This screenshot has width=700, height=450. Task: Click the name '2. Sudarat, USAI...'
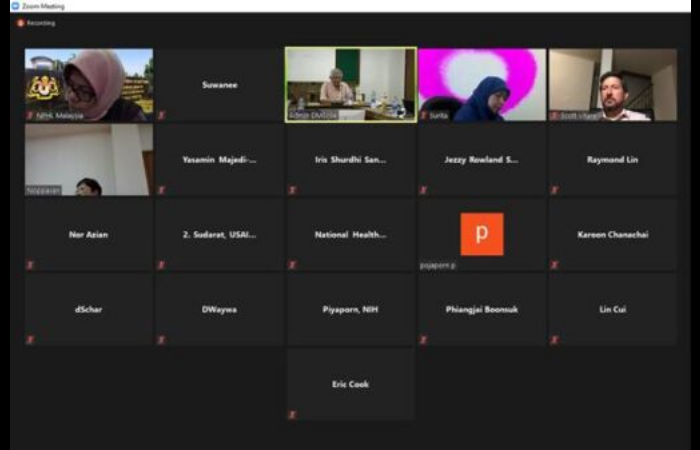(220, 234)
